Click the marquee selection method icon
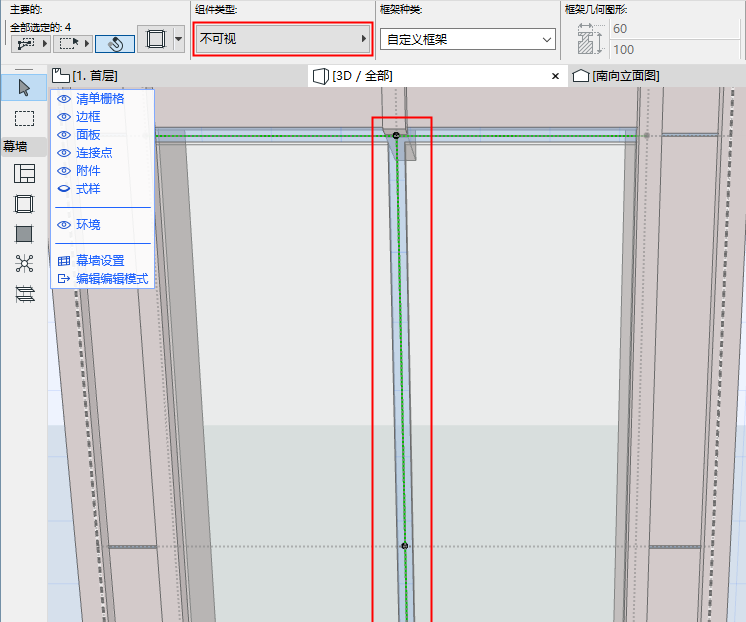The width and height of the screenshot is (746, 622). click(69, 44)
